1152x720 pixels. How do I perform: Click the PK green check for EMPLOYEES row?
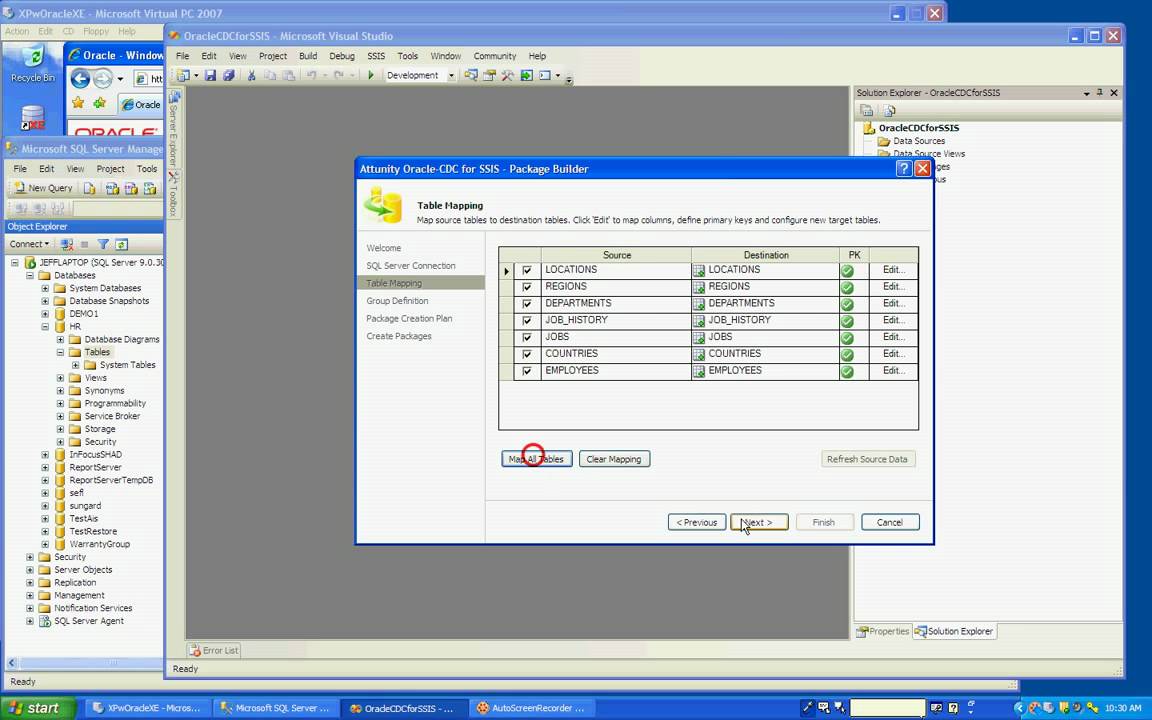coord(847,372)
